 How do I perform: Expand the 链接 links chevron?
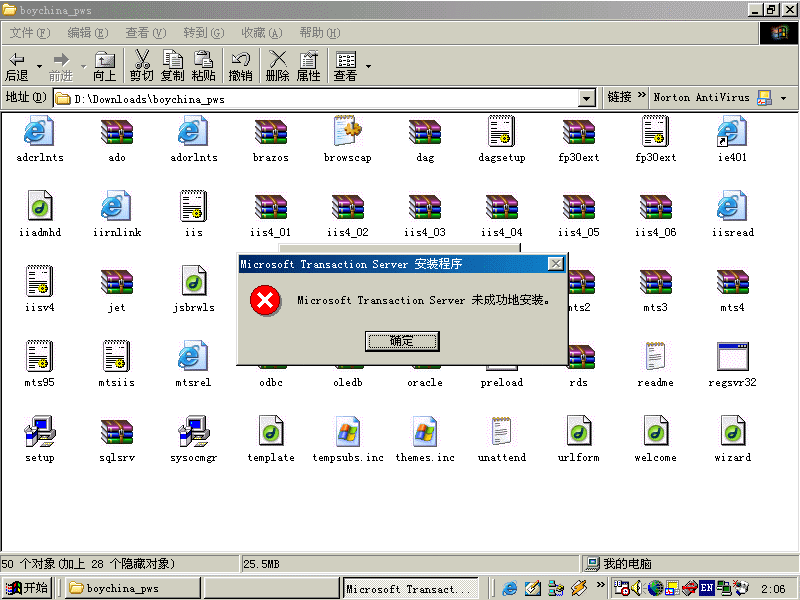tap(642, 95)
